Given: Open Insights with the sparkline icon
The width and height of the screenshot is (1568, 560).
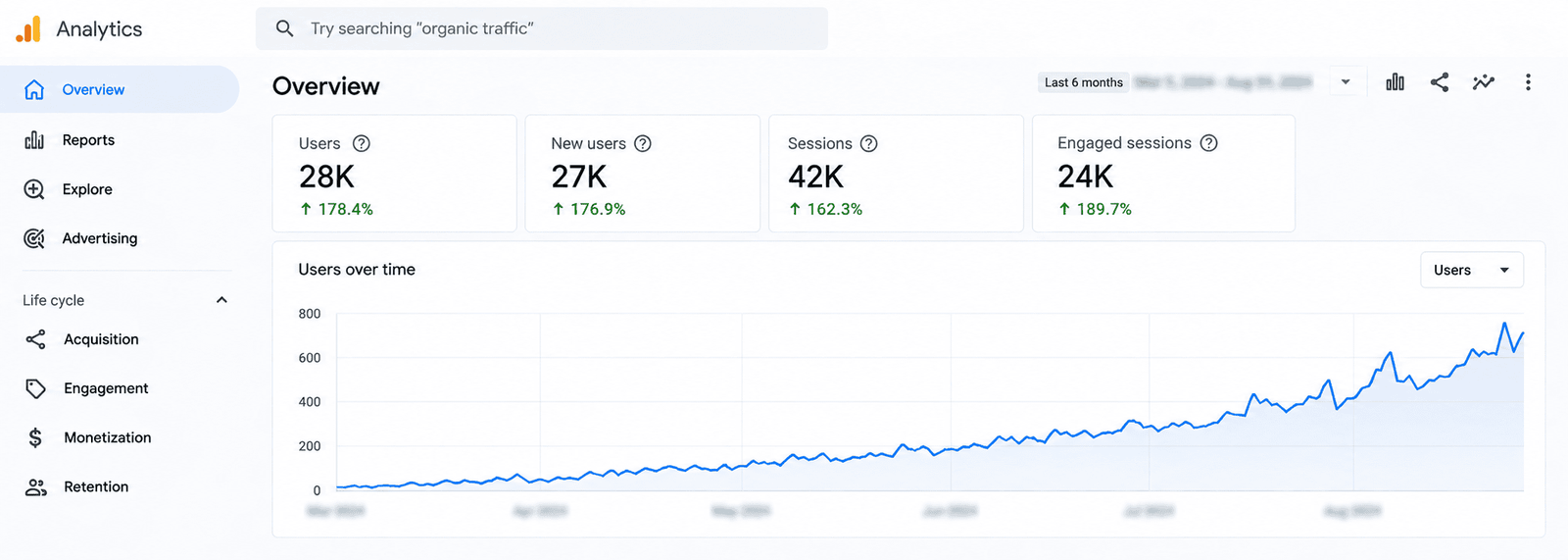Looking at the screenshot, I should click(1484, 82).
